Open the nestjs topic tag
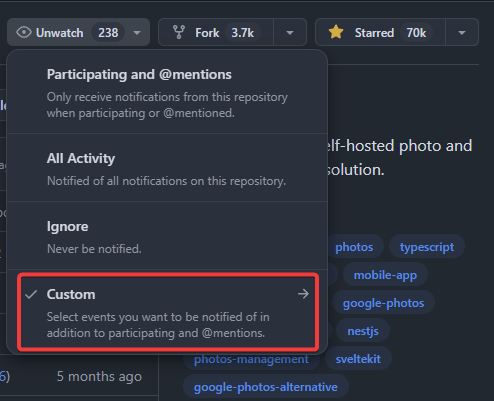 click(363, 331)
